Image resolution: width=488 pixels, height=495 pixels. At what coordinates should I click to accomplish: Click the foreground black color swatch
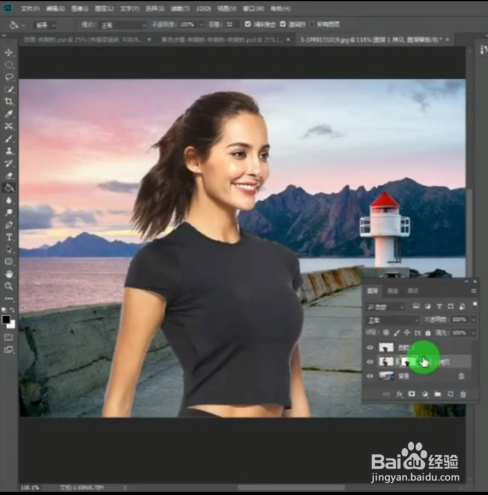pyautogui.click(x=6, y=319)
